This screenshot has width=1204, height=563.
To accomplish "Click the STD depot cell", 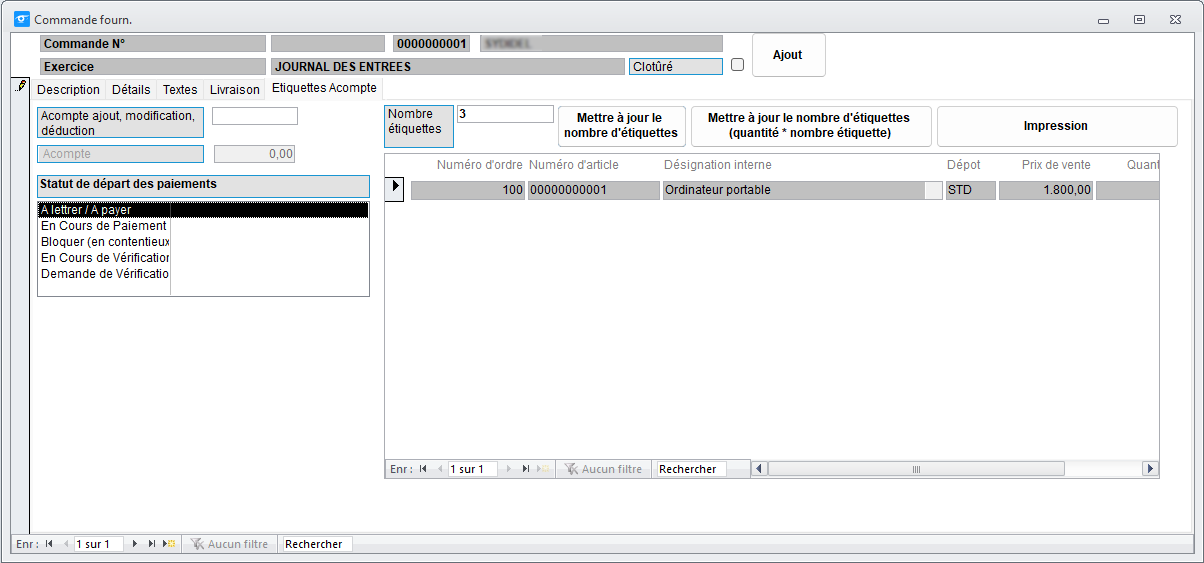I will click(x=970, y=190).
